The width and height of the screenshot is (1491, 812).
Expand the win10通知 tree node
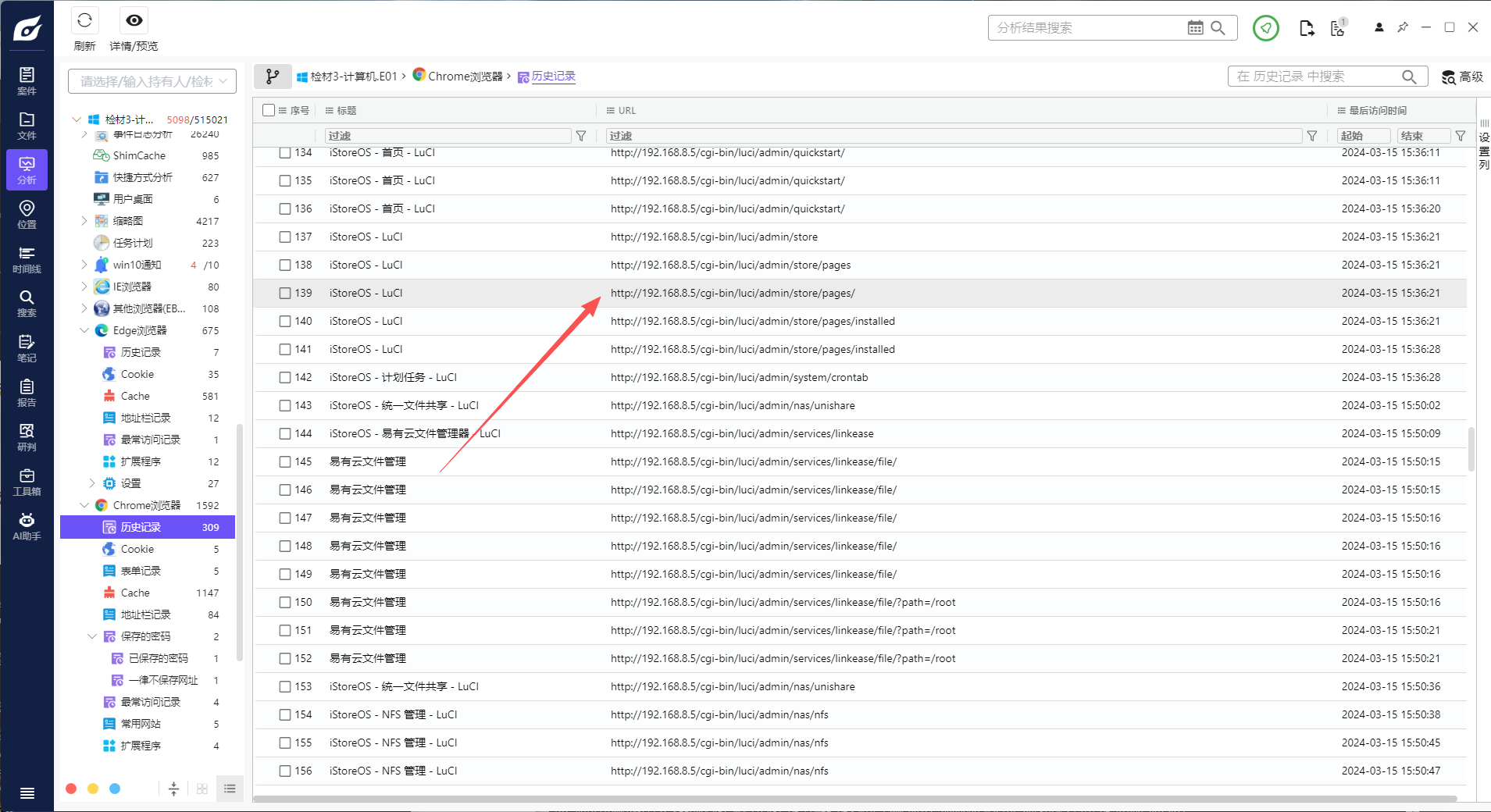coord(84,265)
